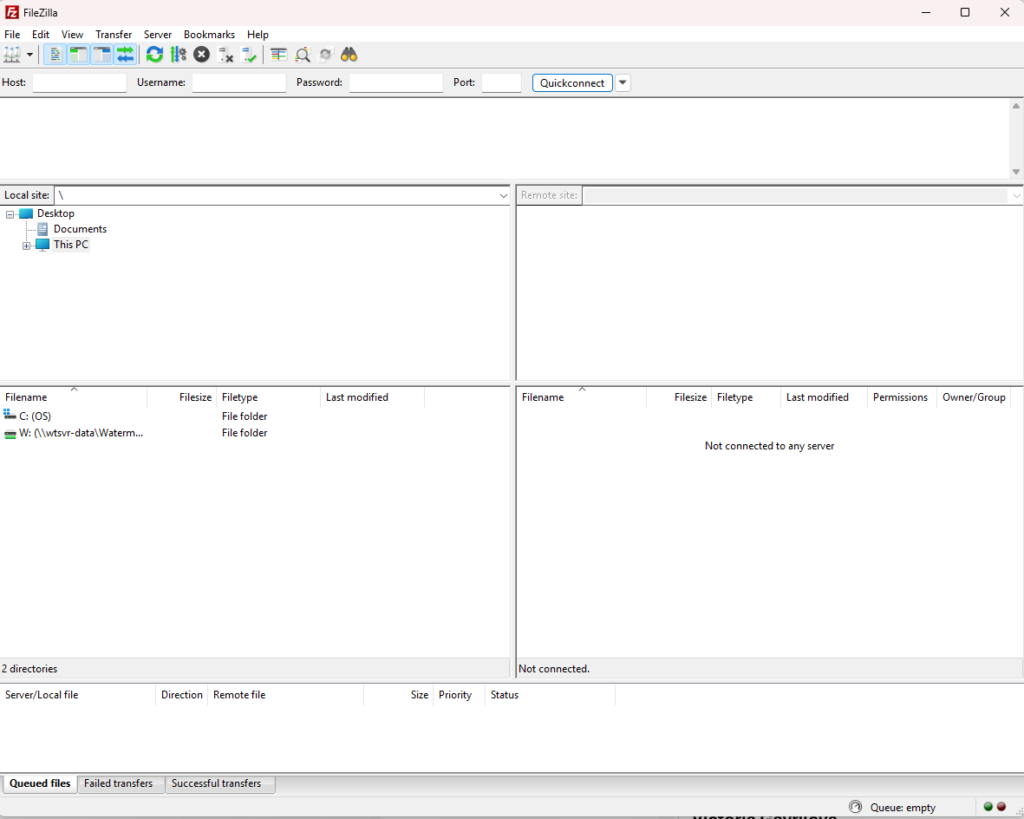Click the Password input field
This screenshot has height=819, width=1024.
point(396,83)
